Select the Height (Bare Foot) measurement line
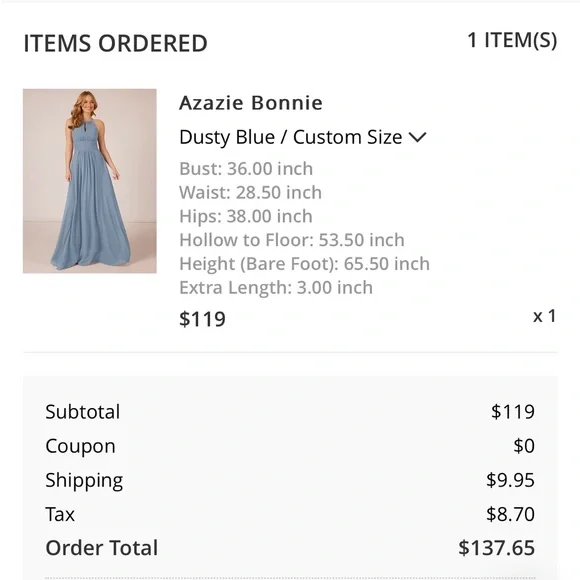 click(x=304, y=264)
